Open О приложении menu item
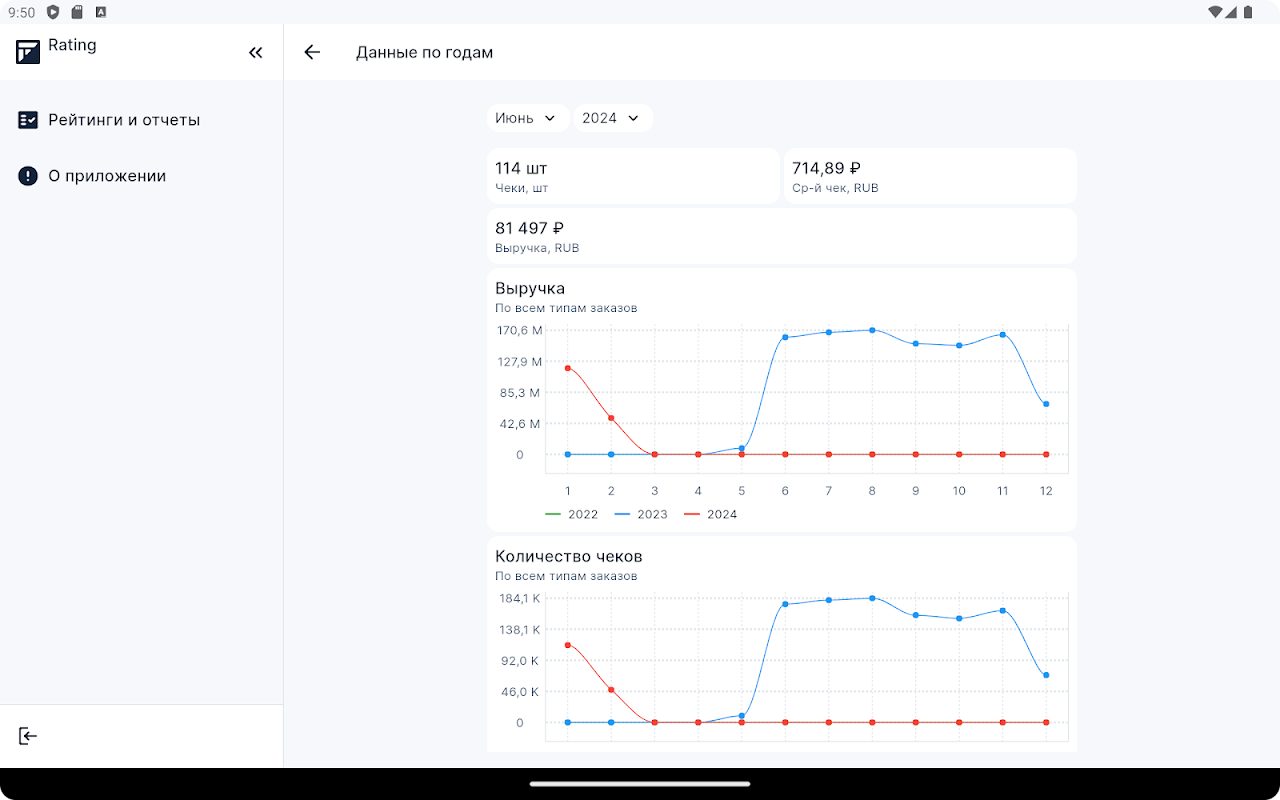This screenshot has height=800, width=1280. (107, 176)
